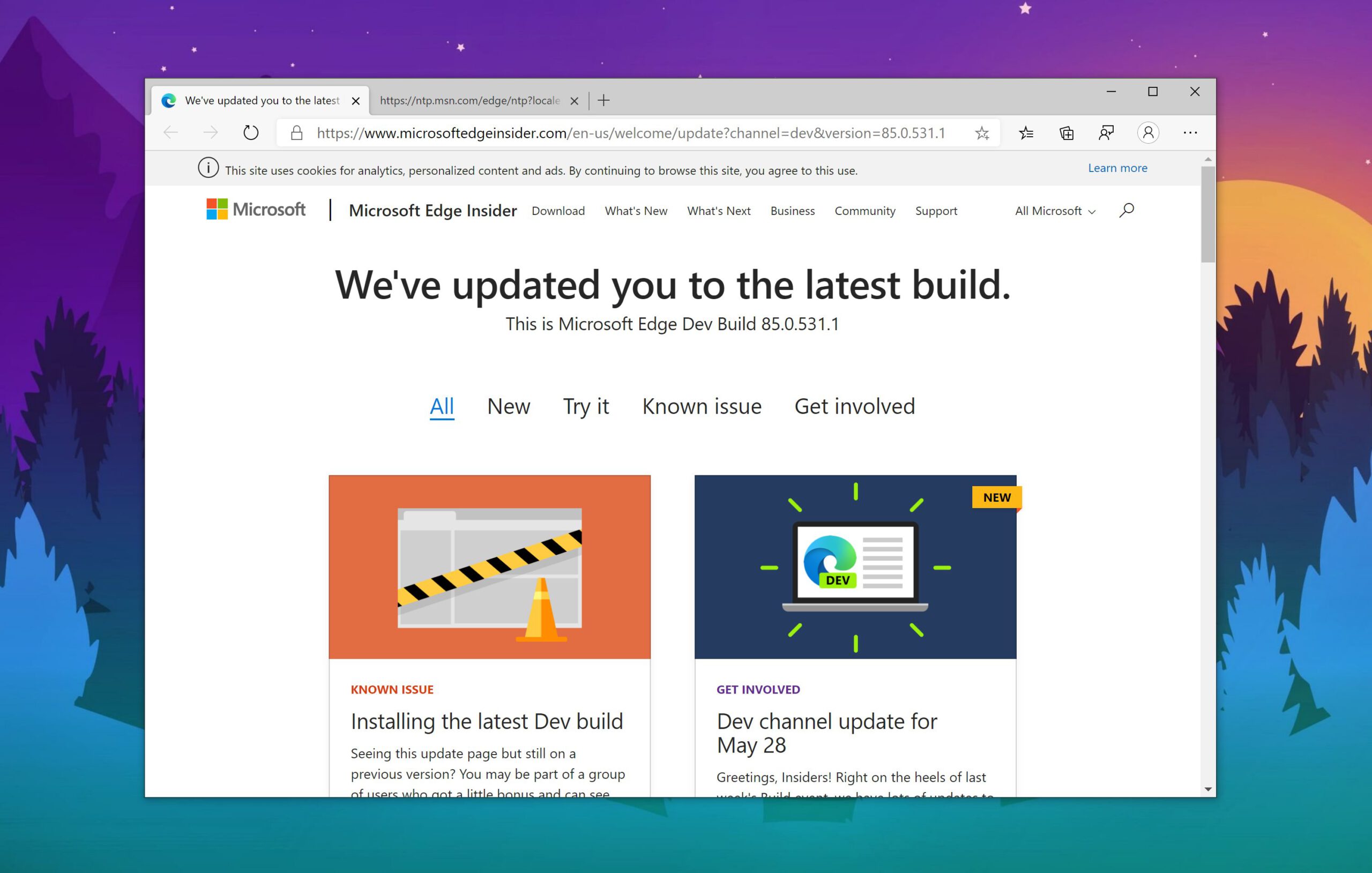Open the Send feedback icon
This screenshot has height=873, width=1372.
(1107, 133)
